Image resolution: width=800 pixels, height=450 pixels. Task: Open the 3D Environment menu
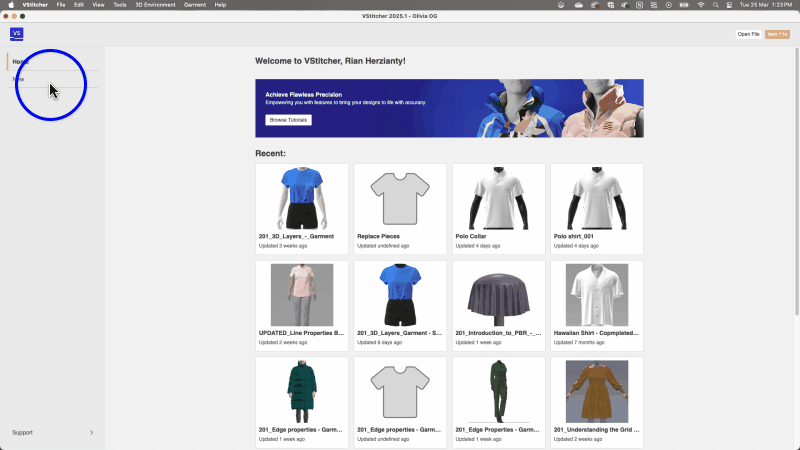155,5
